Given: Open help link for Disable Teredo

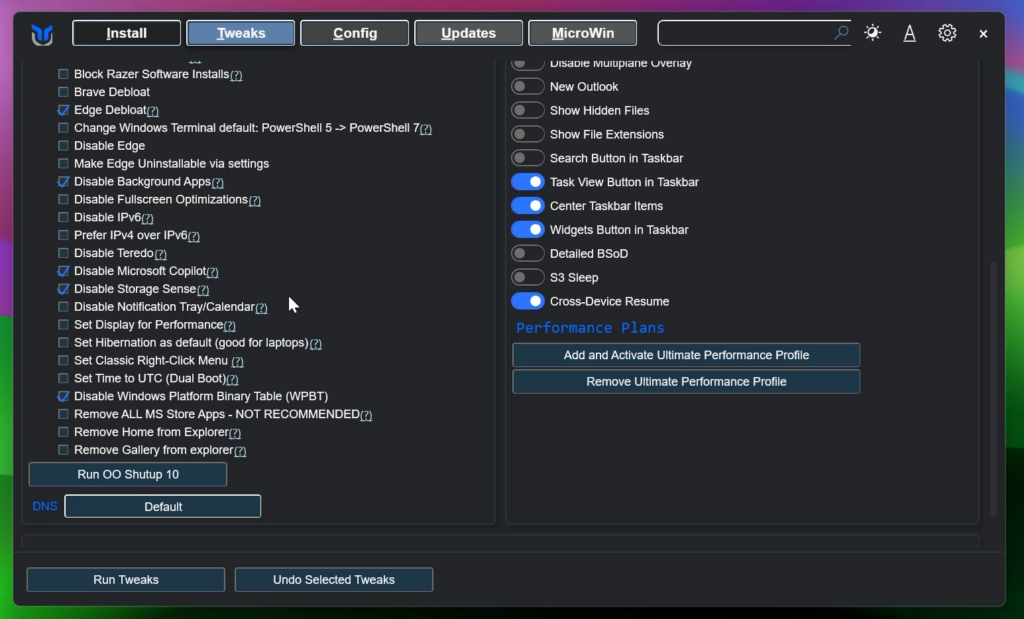Looking at the screenshot, I should pos(161,254).
